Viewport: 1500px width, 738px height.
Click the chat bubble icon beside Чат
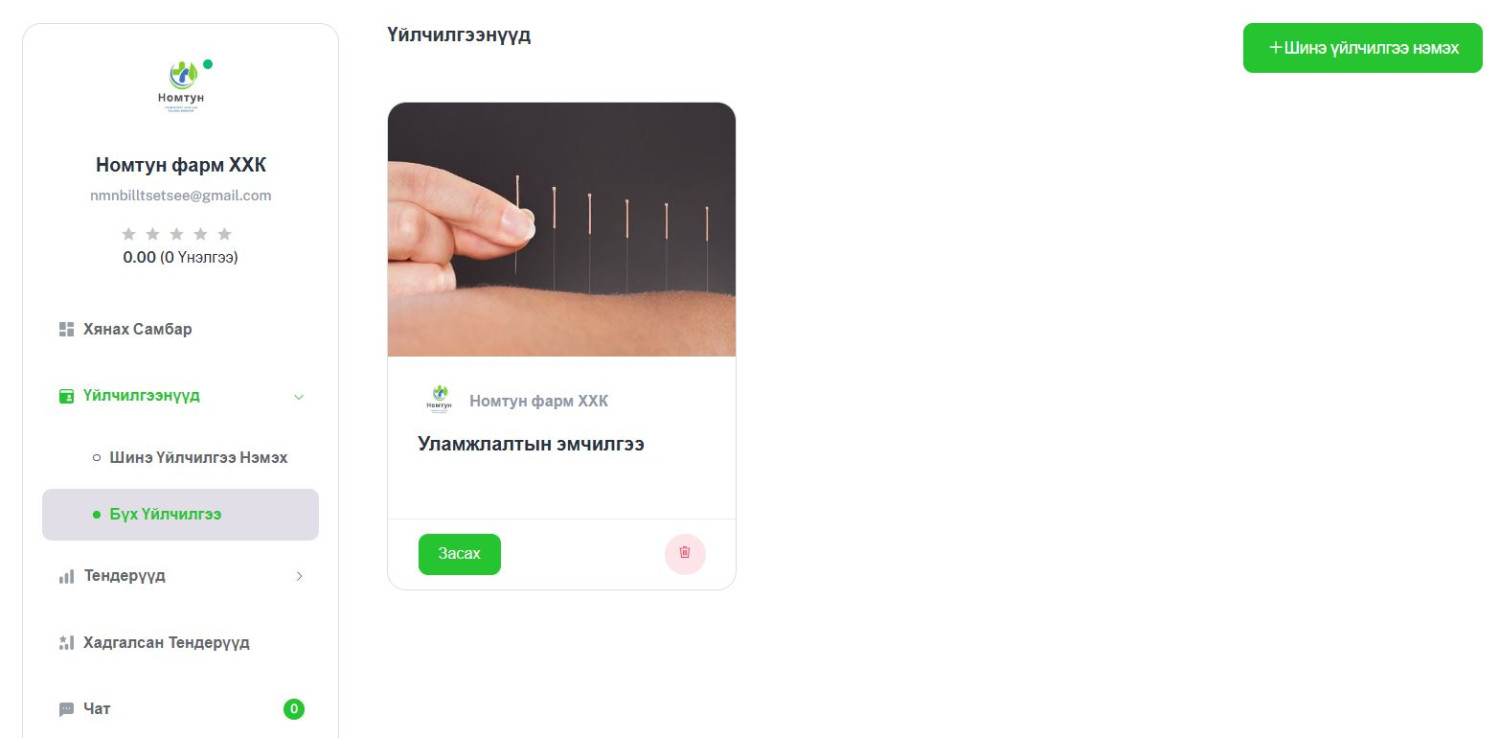67,709
